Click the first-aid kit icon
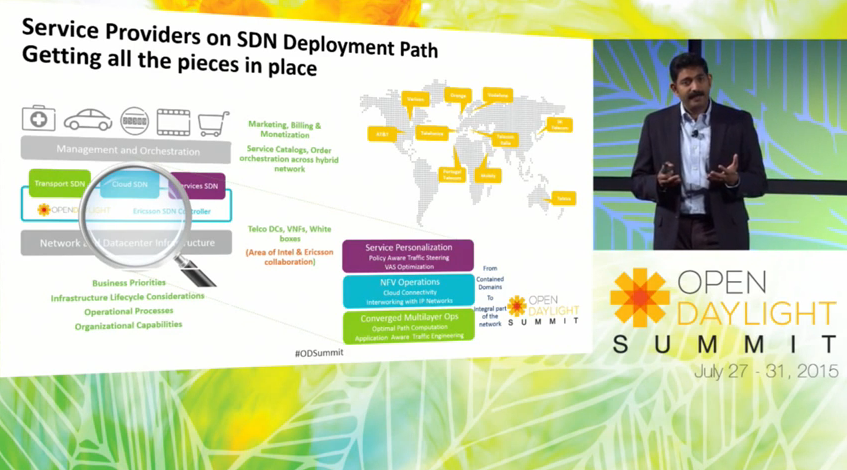Viewport: 847px width, 470px height. [38, 118]
